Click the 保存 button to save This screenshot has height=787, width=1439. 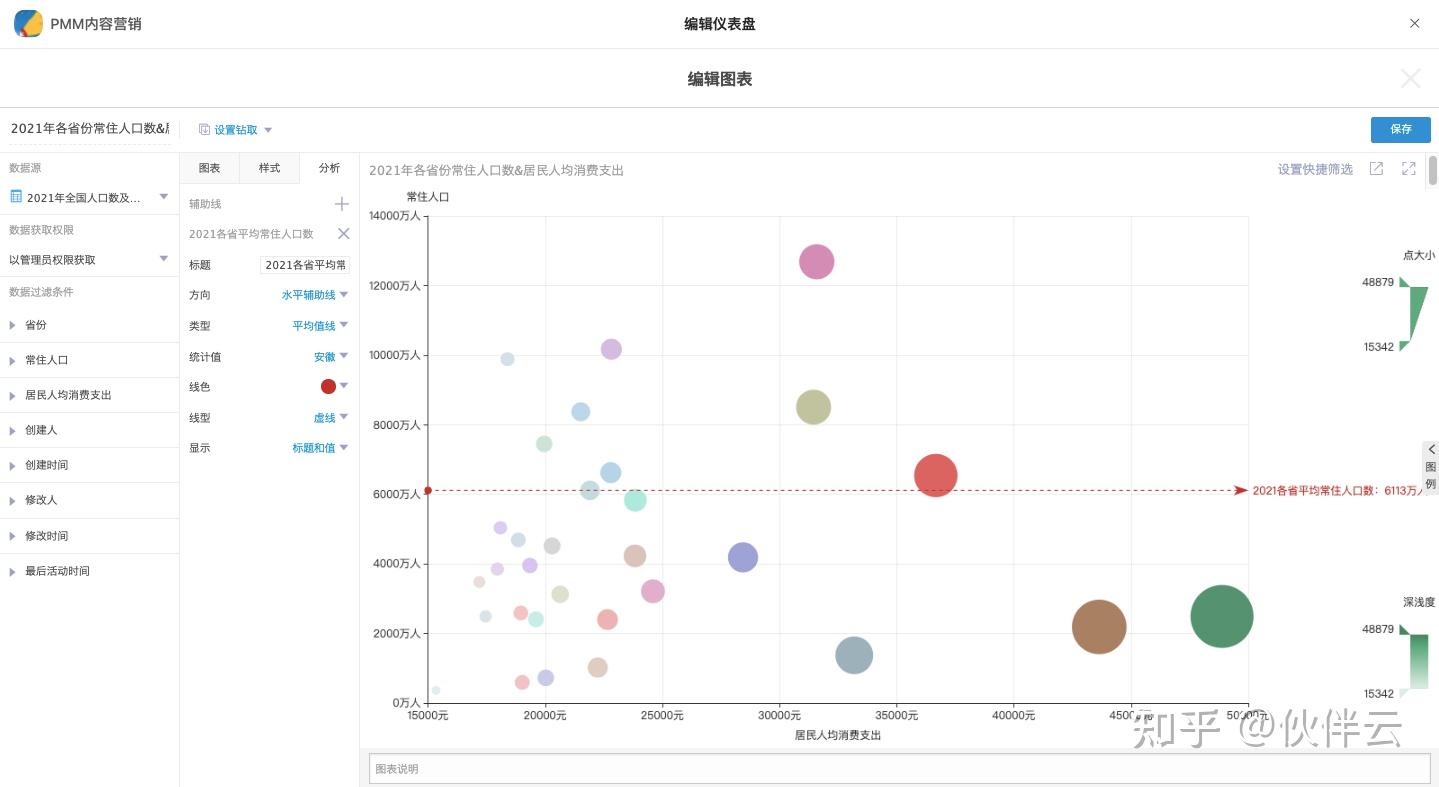1399,129
